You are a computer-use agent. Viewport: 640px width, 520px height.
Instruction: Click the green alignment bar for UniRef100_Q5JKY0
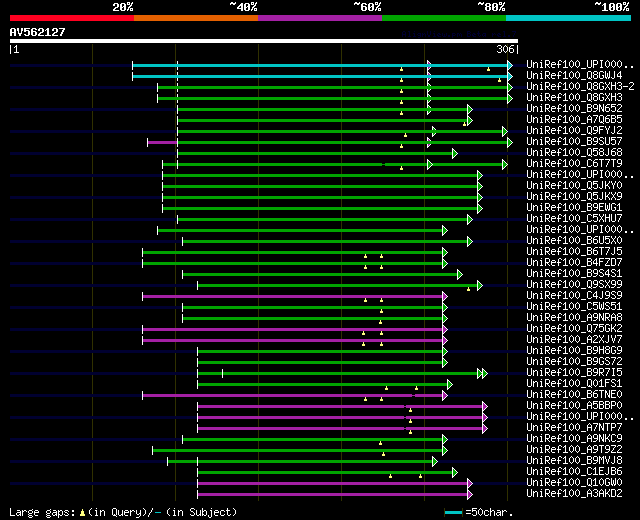pos(320,187)
